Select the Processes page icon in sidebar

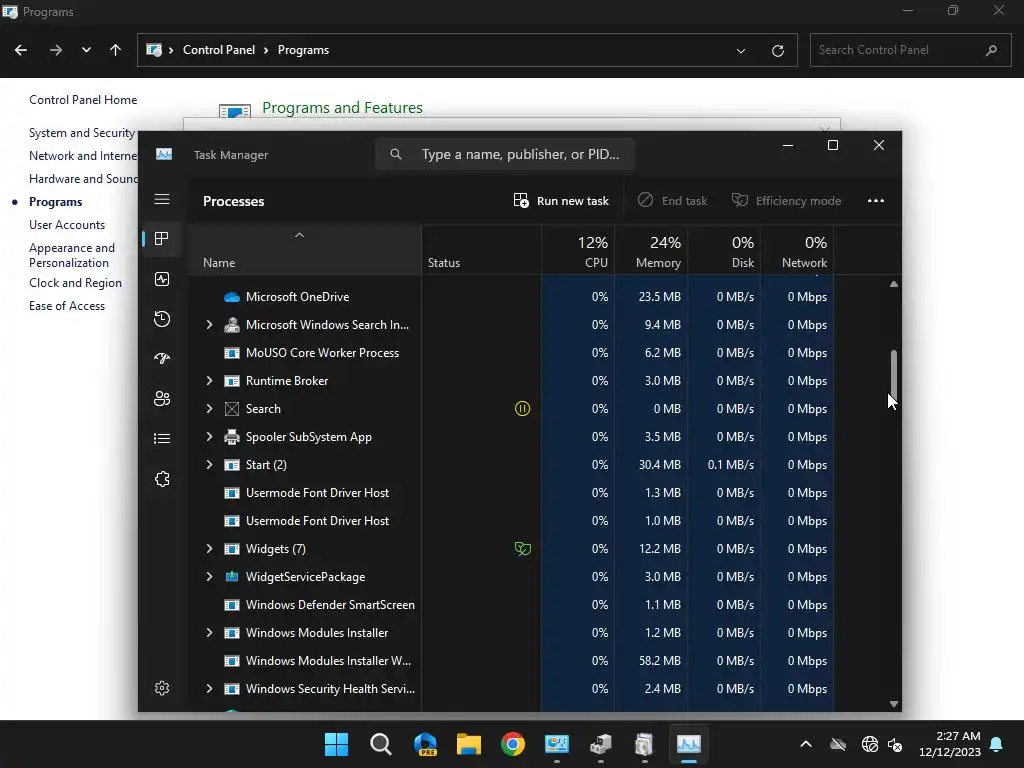pos(162,238)
